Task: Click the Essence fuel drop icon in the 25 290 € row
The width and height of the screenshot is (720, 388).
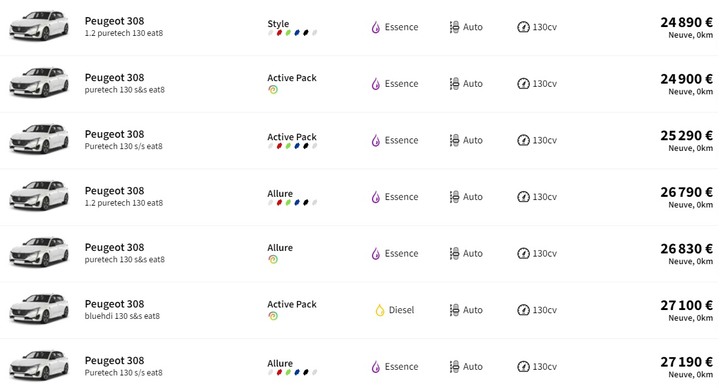Action: (376, 140)
